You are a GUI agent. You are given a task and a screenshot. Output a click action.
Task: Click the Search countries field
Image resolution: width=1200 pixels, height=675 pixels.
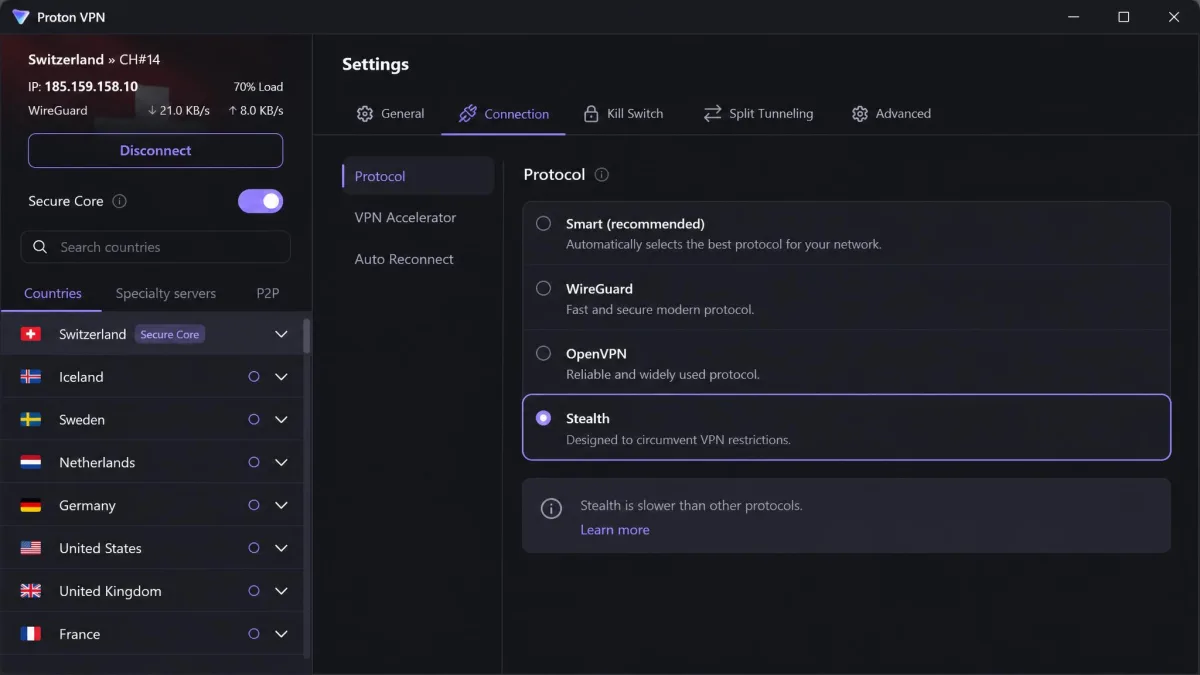[x=155, y=247]
